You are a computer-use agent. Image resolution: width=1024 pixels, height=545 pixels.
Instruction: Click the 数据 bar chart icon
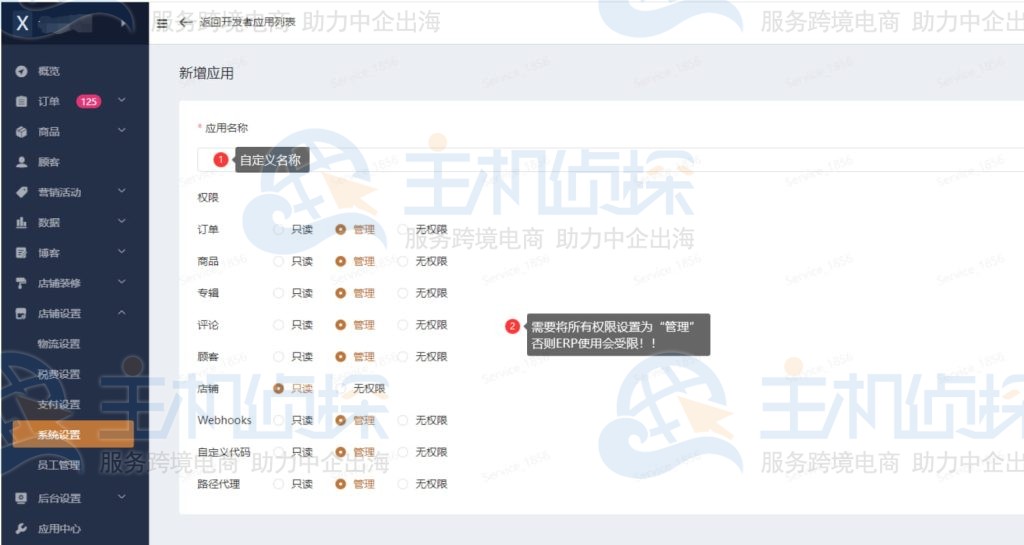pos(22,223)
